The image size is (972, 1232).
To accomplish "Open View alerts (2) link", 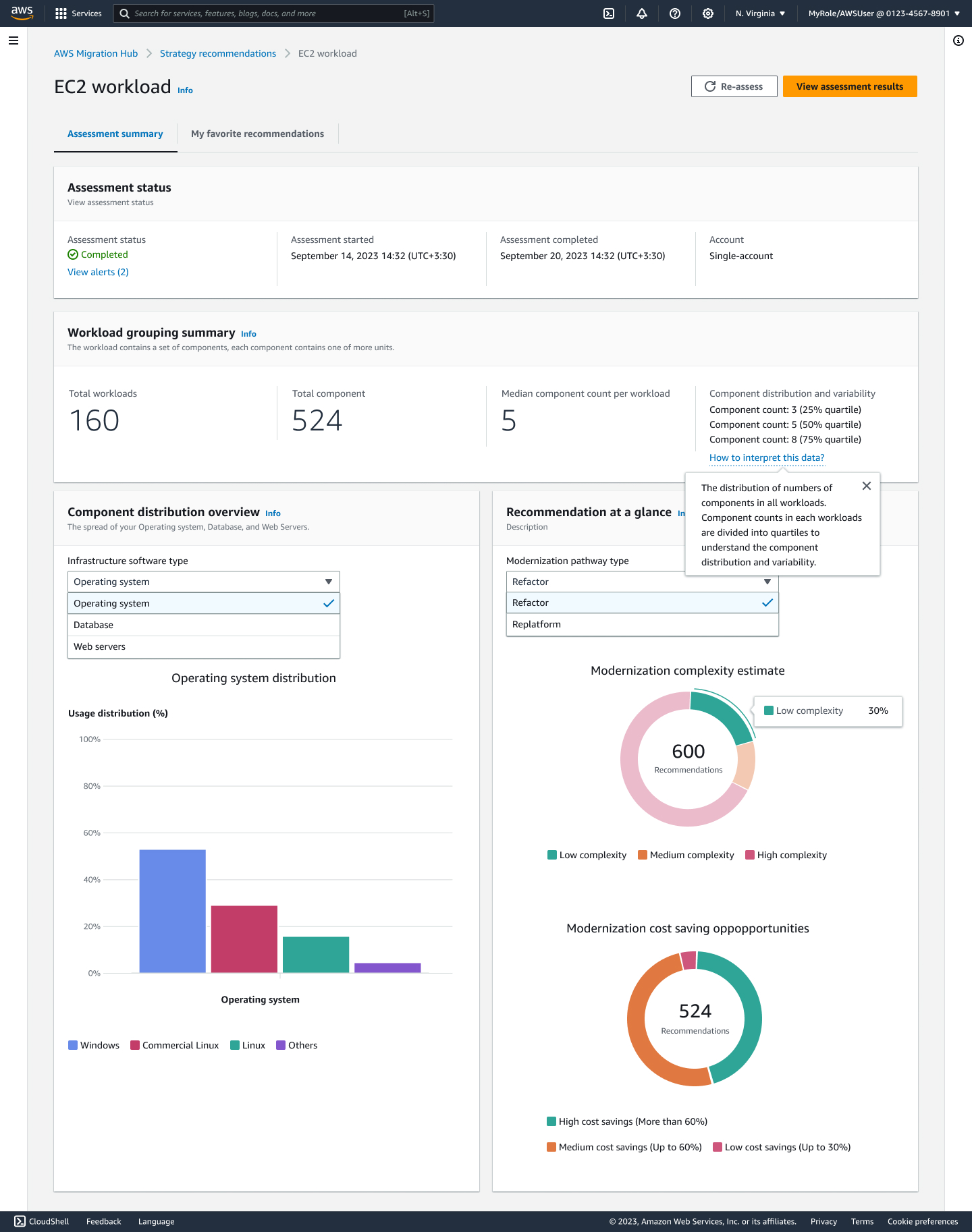I will tap(98, 272).
